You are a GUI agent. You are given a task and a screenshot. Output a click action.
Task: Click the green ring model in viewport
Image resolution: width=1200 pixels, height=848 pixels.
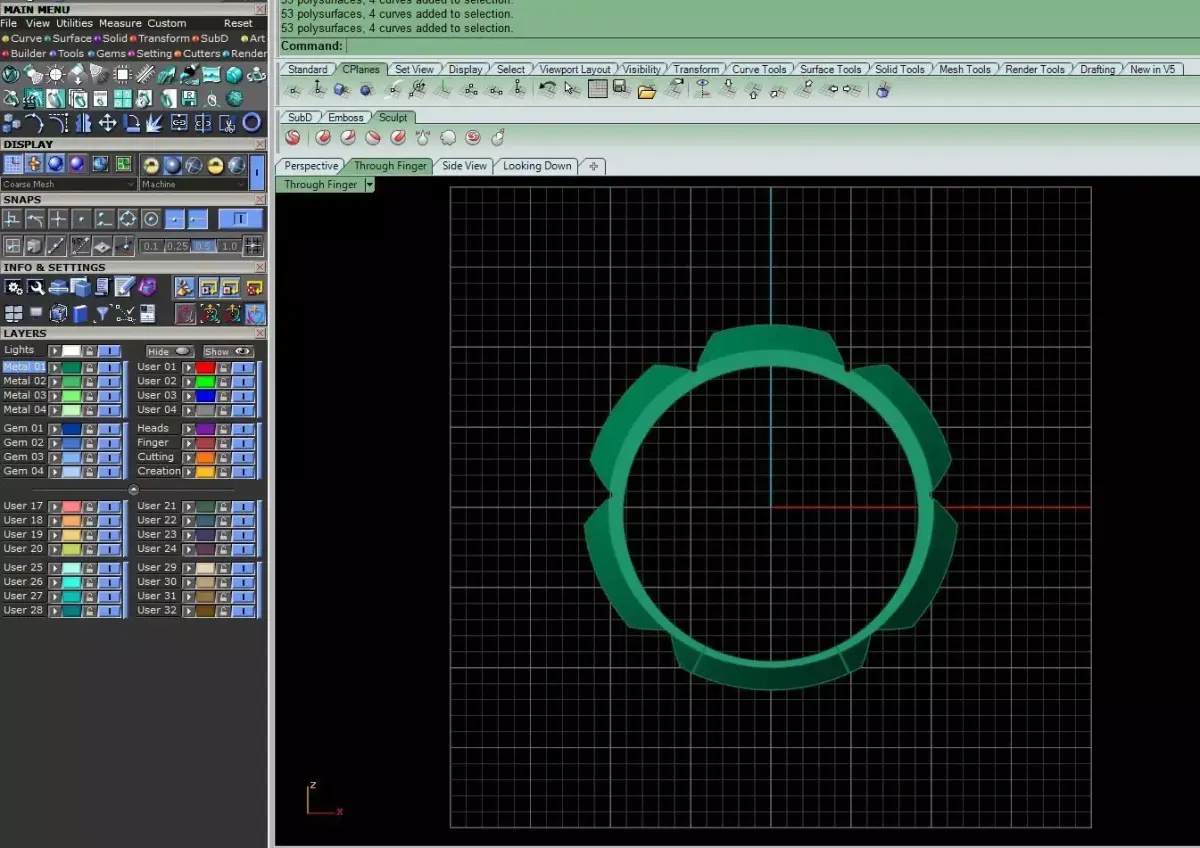771,507
